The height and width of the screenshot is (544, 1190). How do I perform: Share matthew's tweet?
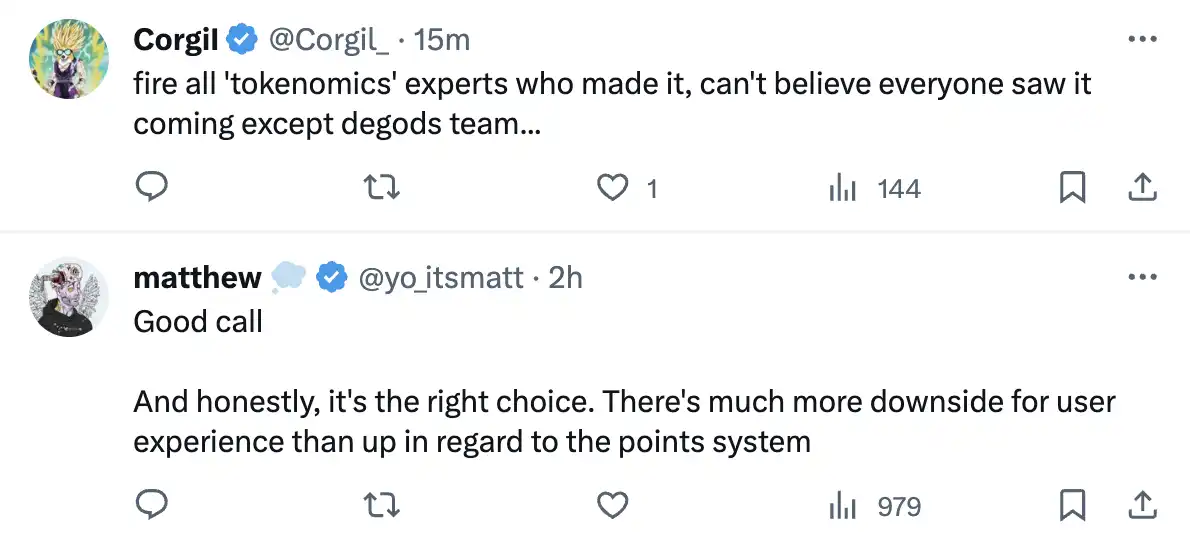click(x=1142, y=506)
